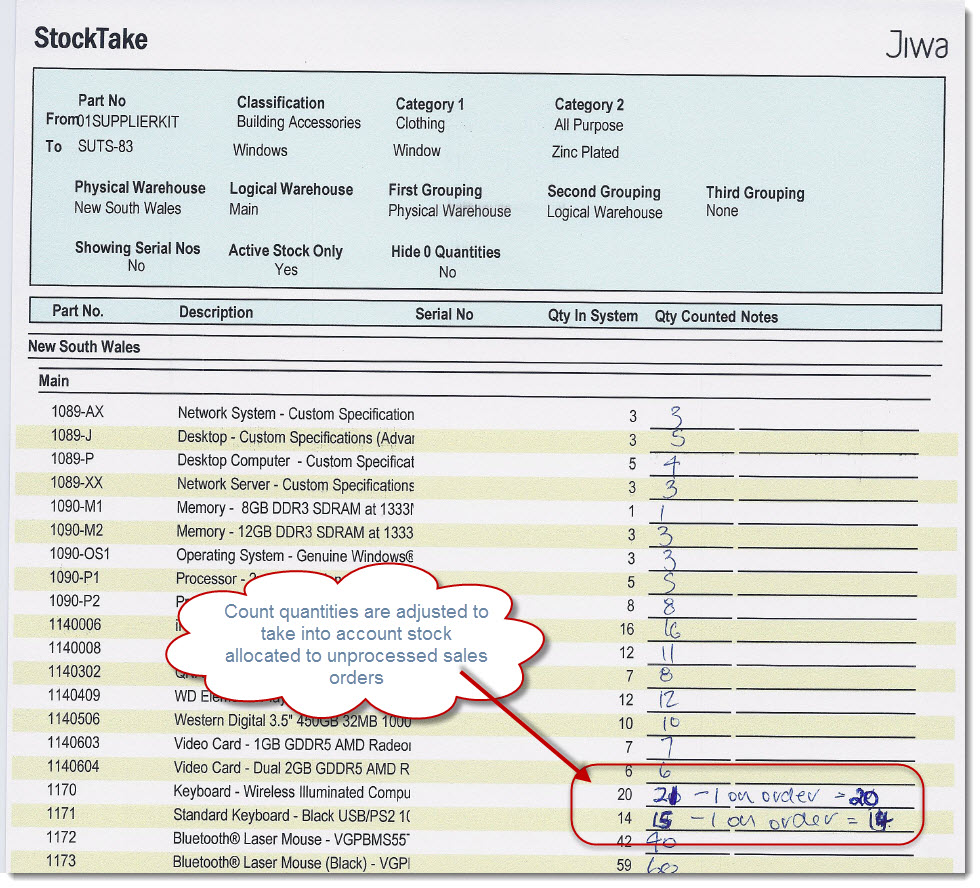Click None under Third Grouping
The height and width of the screenshot is (888, 980).
[x=722, y=211]
